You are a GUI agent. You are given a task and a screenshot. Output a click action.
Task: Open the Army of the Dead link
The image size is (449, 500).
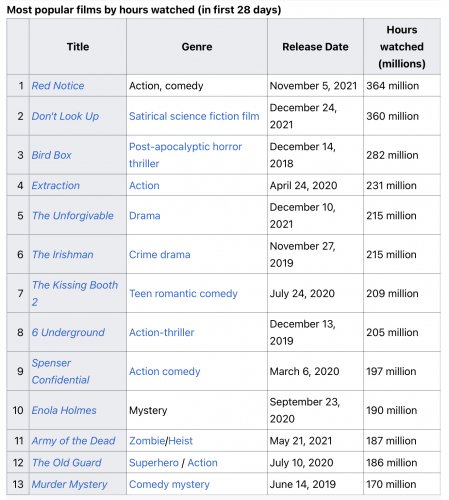73,441
